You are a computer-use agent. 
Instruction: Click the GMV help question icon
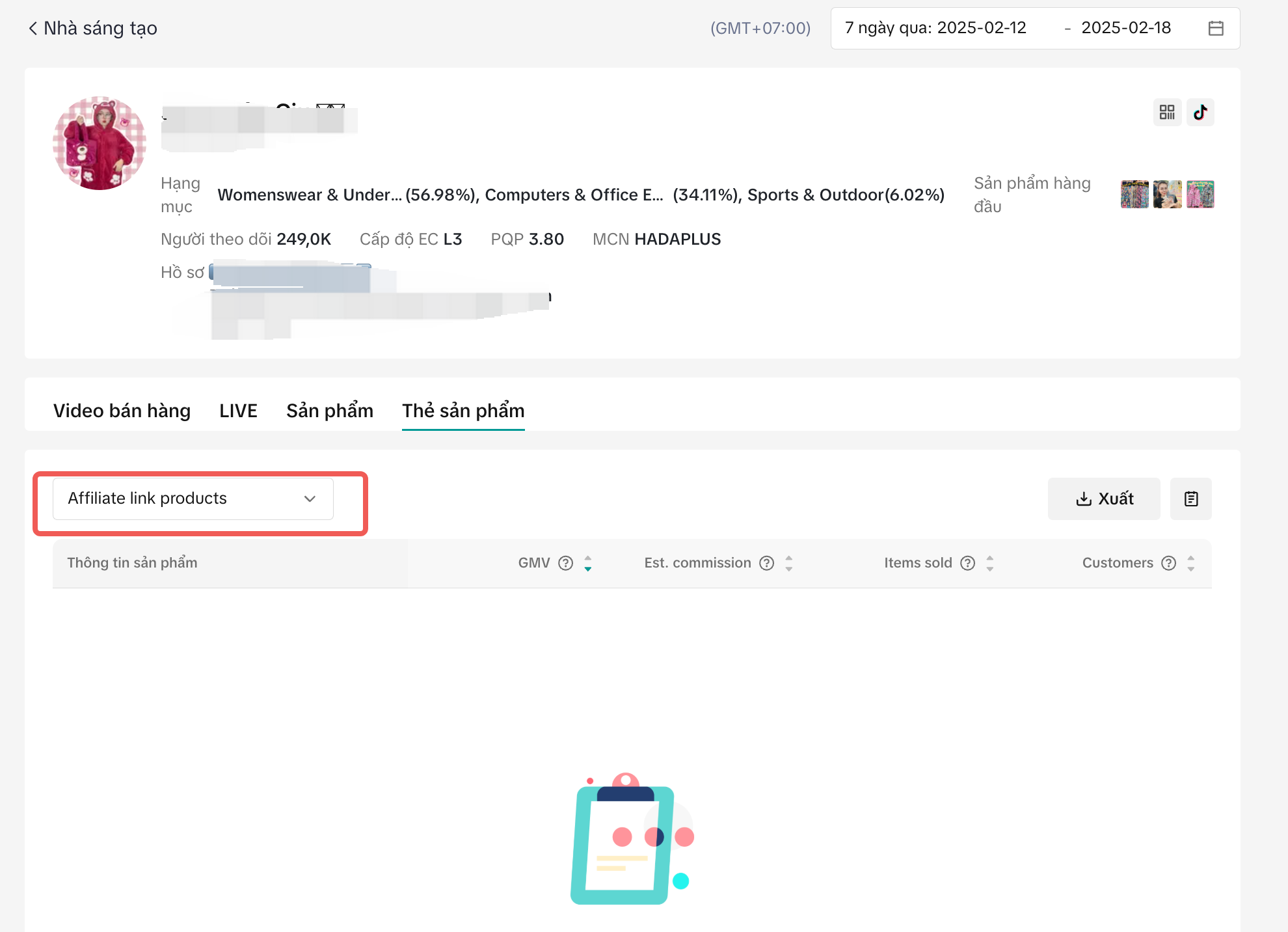point(566,563)
